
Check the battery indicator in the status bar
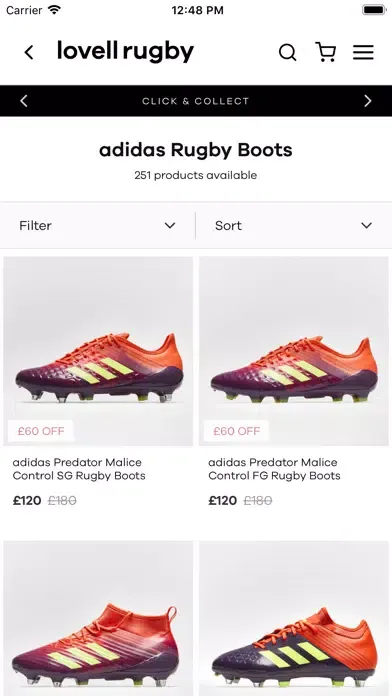click(374, 10)
